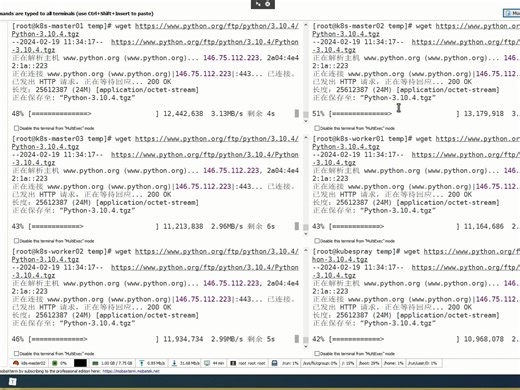Click the 46% progress bar in k8s-worker02 terminal
Image resolution: width=520 pixels, height=390 pixels.
[93, 339]
